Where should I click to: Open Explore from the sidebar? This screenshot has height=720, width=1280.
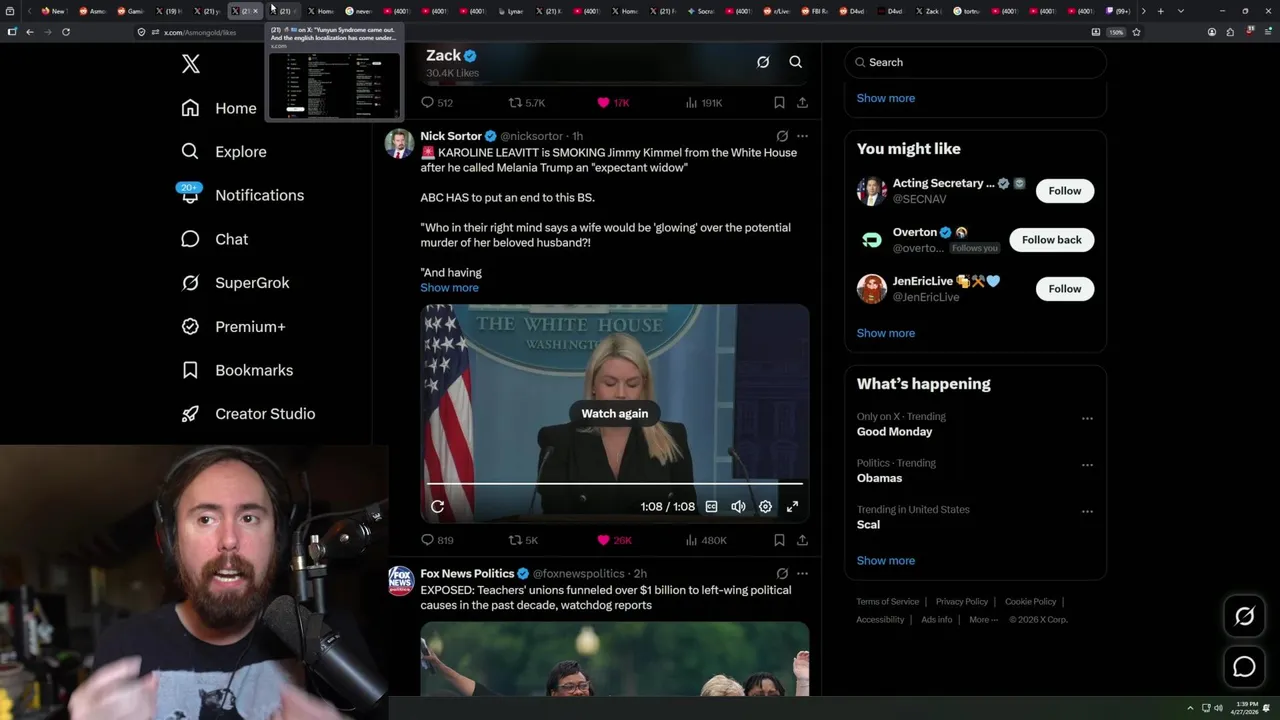pos(224,152)
